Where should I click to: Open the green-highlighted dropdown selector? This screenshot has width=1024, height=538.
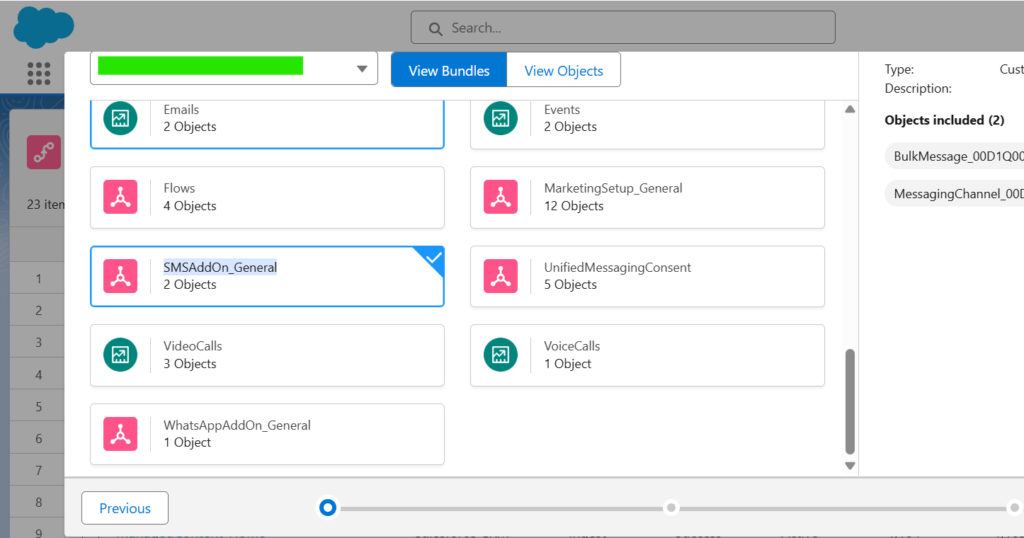(234, 68)
